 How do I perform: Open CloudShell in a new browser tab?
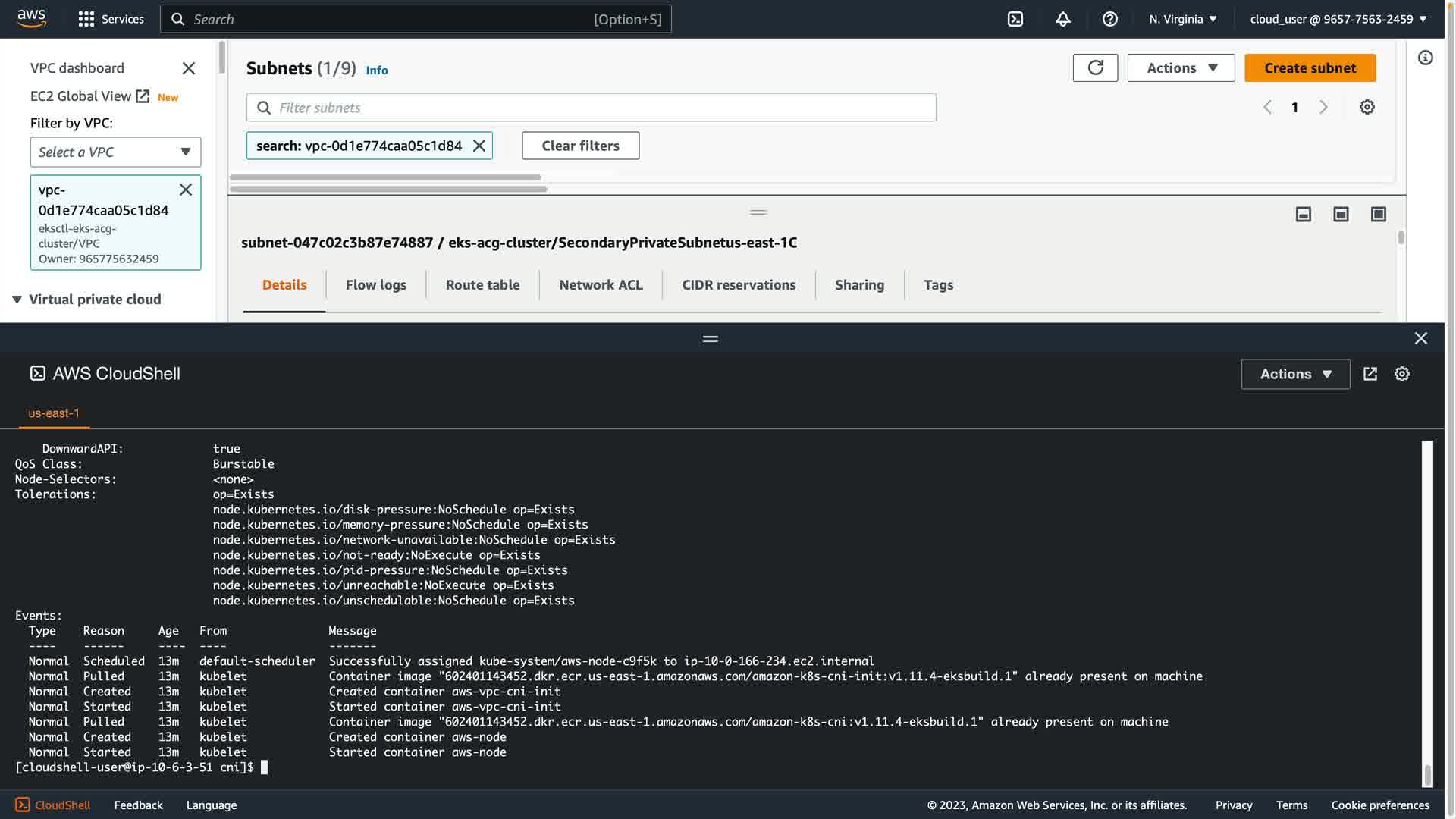coord(1370,374)
